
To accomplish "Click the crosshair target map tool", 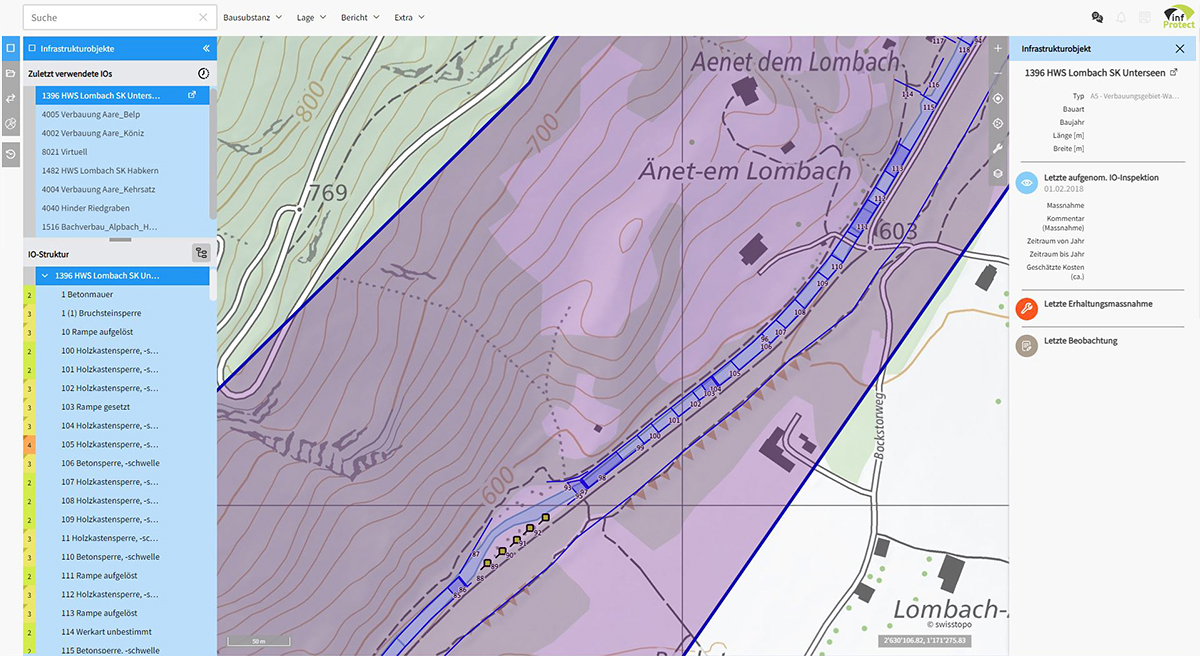I will coord(997,124).
